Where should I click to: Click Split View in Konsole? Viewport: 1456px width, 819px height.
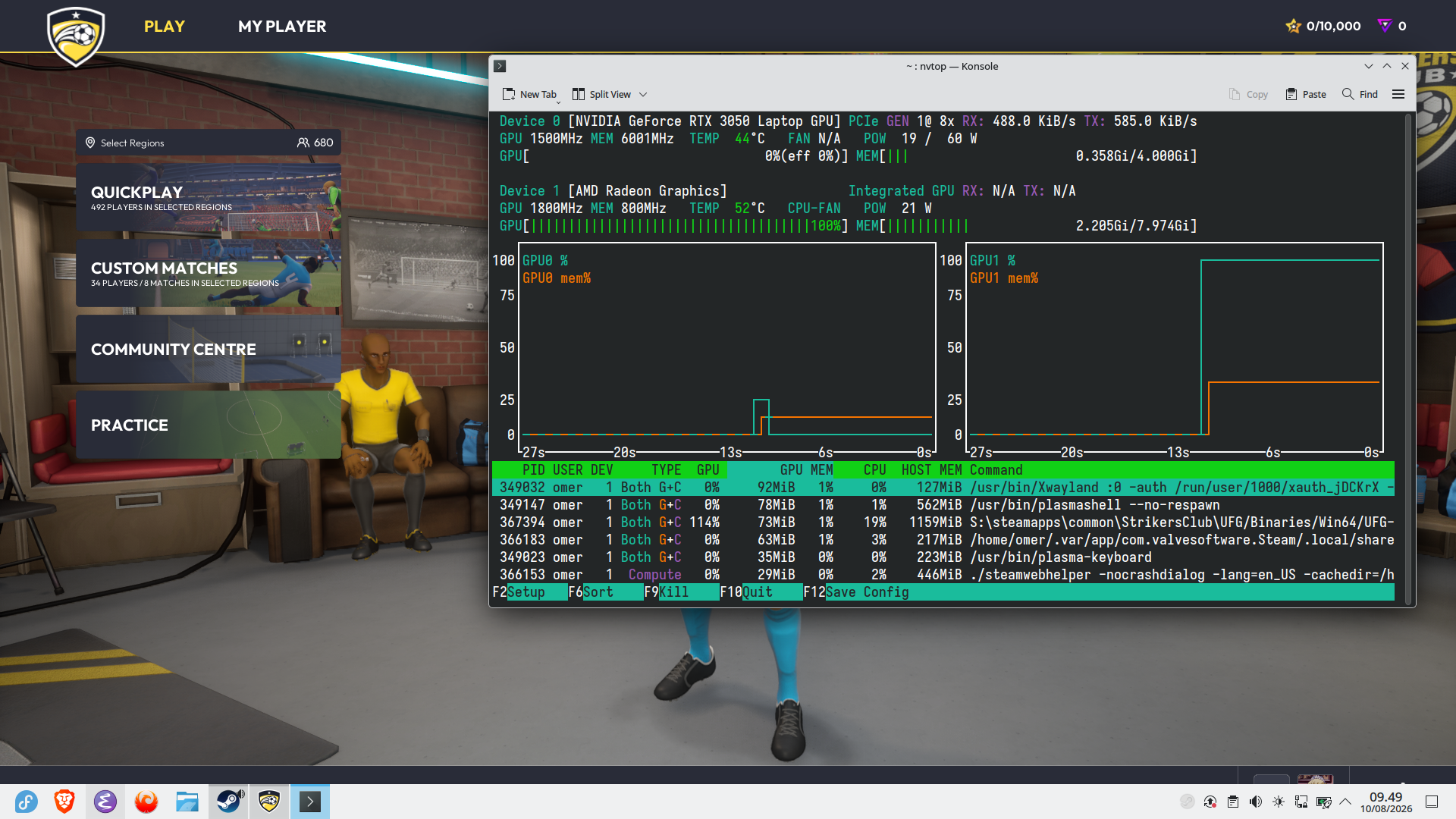[x=601, y=94]
